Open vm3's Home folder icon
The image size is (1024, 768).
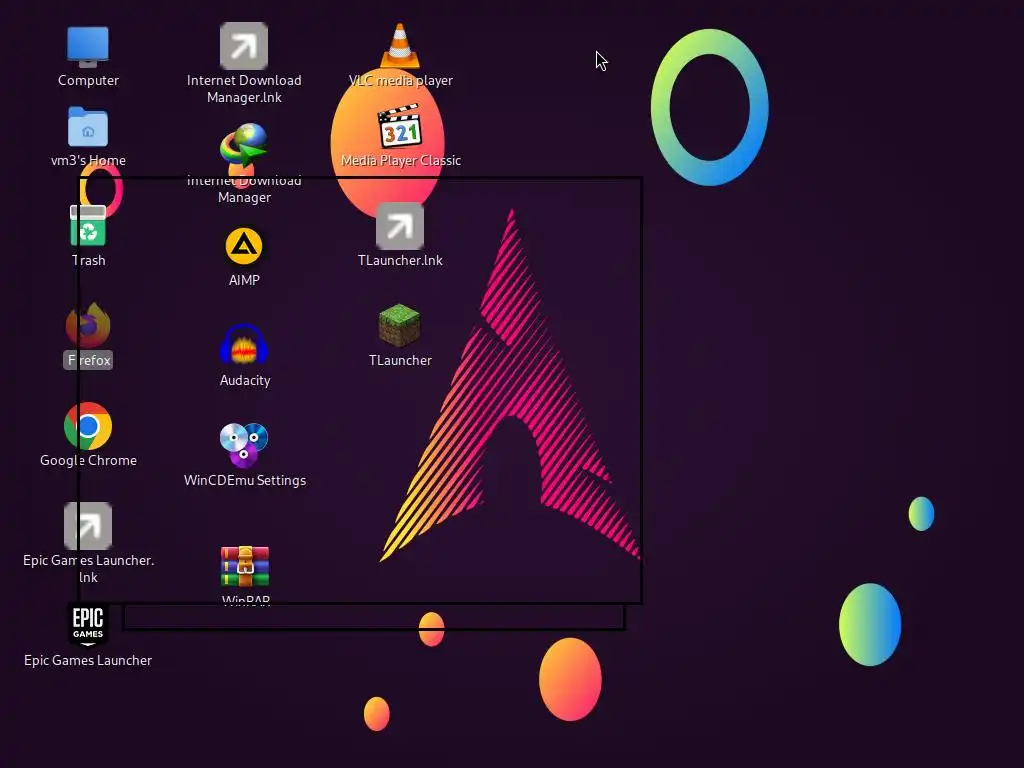[88, 127]
